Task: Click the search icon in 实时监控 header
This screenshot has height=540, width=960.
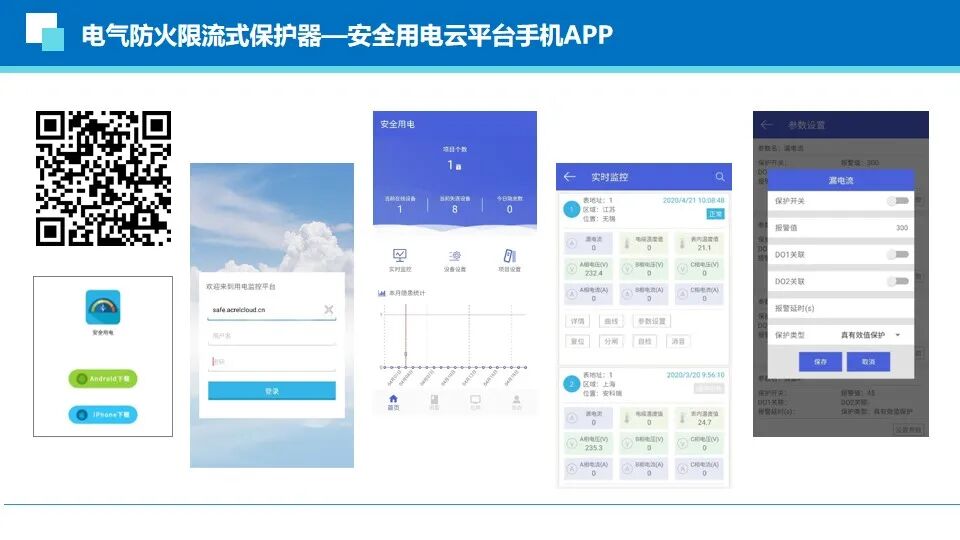Action: pos(720,176)
